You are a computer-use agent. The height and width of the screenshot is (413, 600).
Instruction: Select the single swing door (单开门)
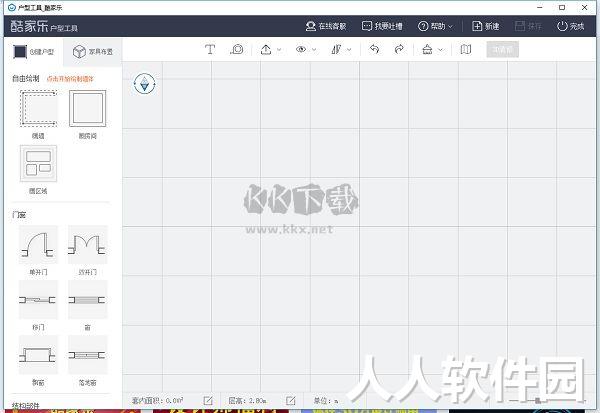(38, 245)
